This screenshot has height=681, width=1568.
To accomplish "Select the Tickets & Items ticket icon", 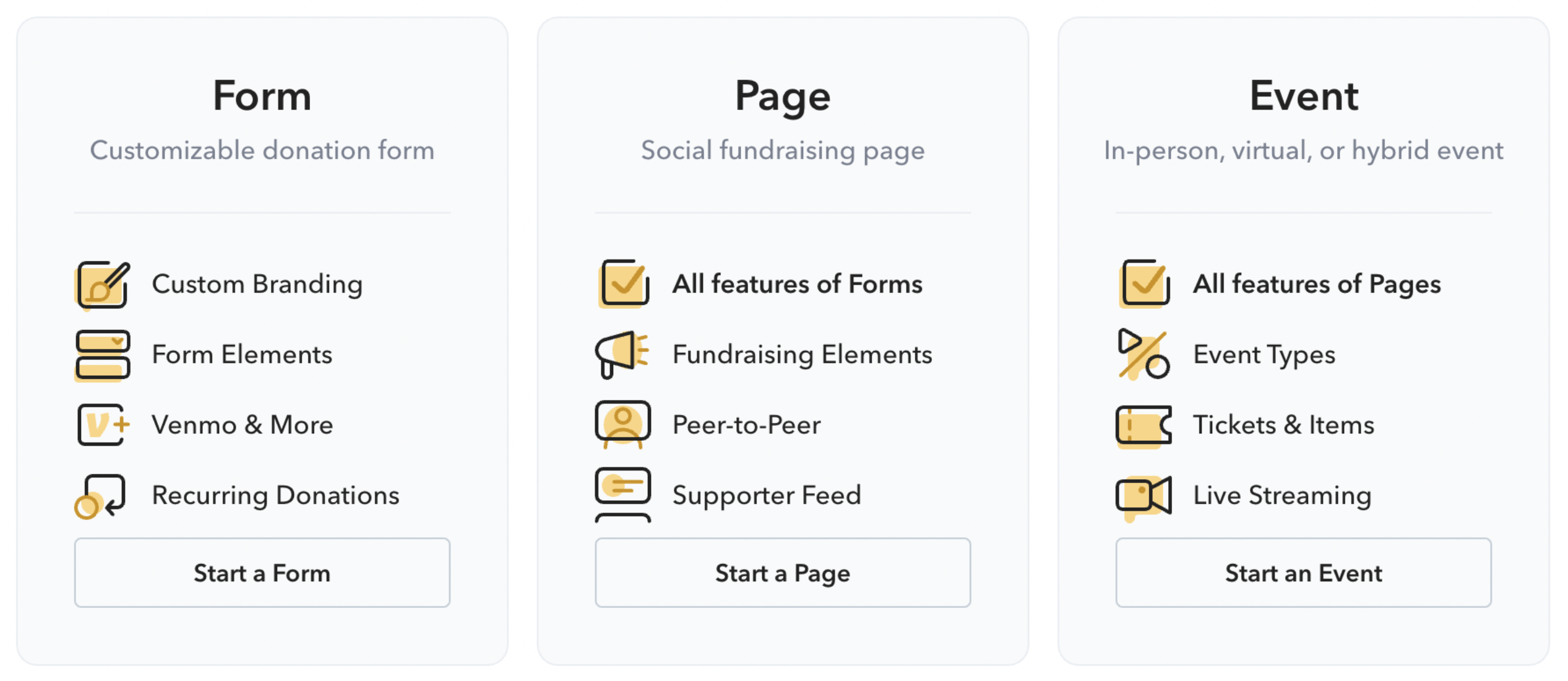I will 1144,426.
